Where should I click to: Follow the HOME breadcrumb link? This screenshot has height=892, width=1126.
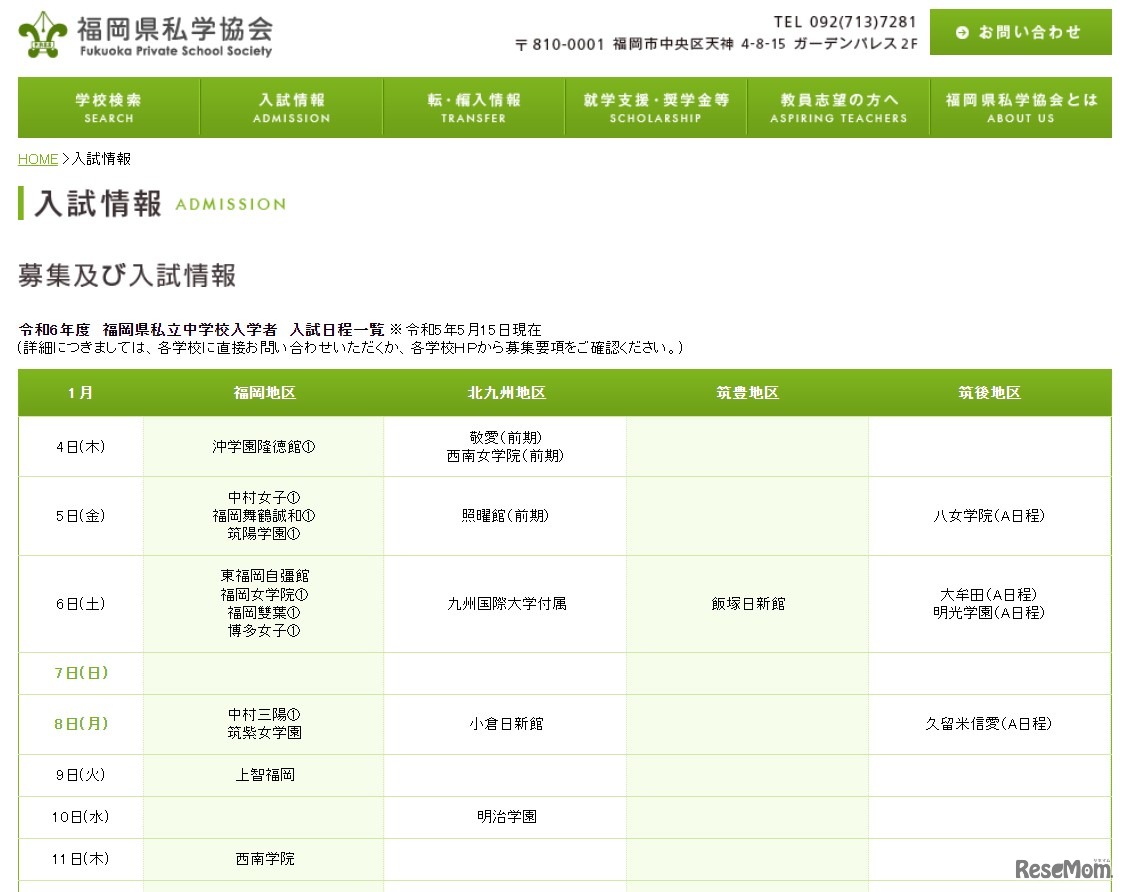[38, 159]
